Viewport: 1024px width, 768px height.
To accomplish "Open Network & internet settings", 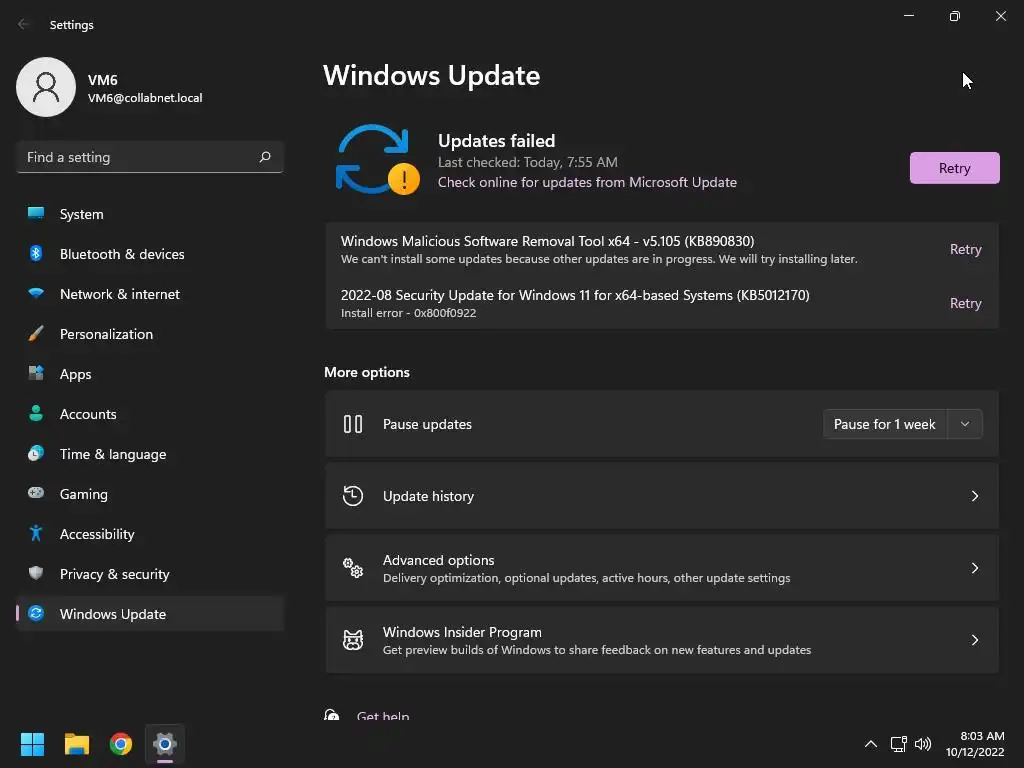I will [150, 294].
